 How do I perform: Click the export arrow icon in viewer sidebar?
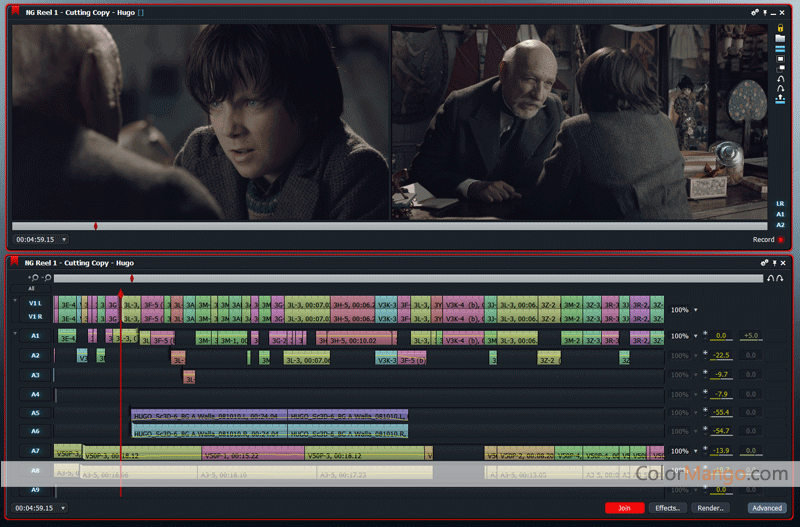[x=780, y=99]
